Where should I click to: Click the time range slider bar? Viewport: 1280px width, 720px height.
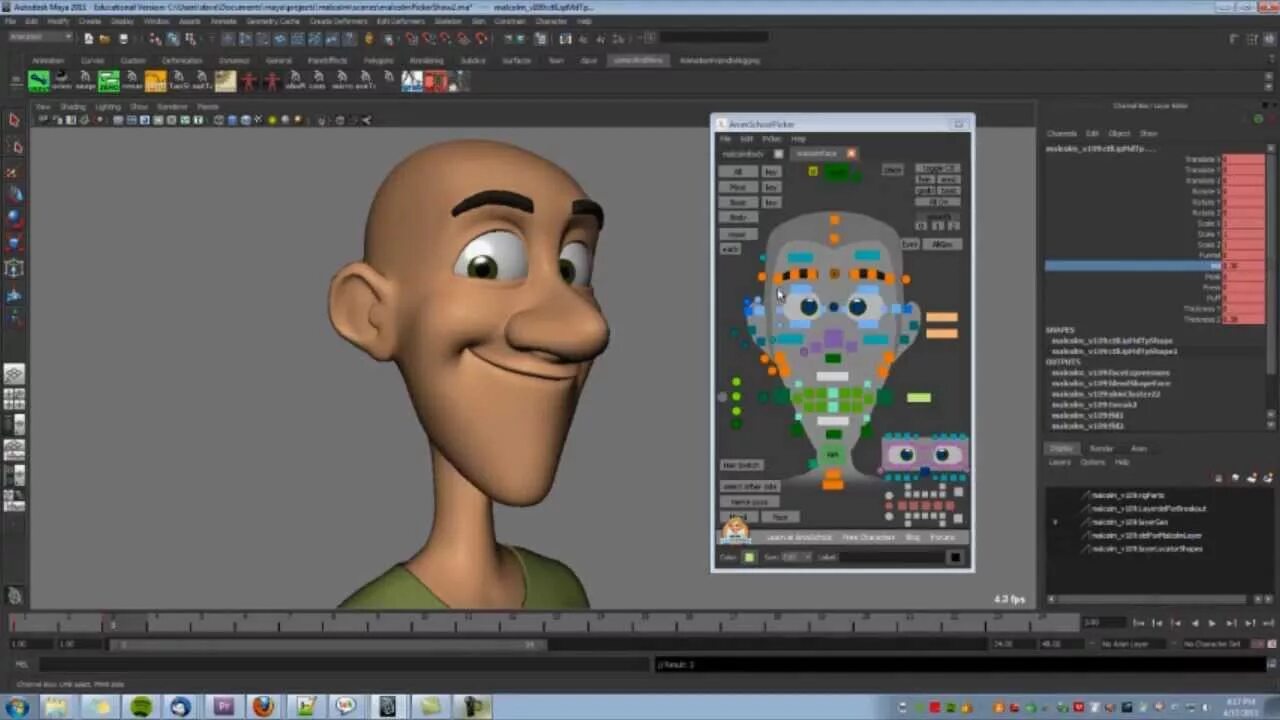pos(330,645)
